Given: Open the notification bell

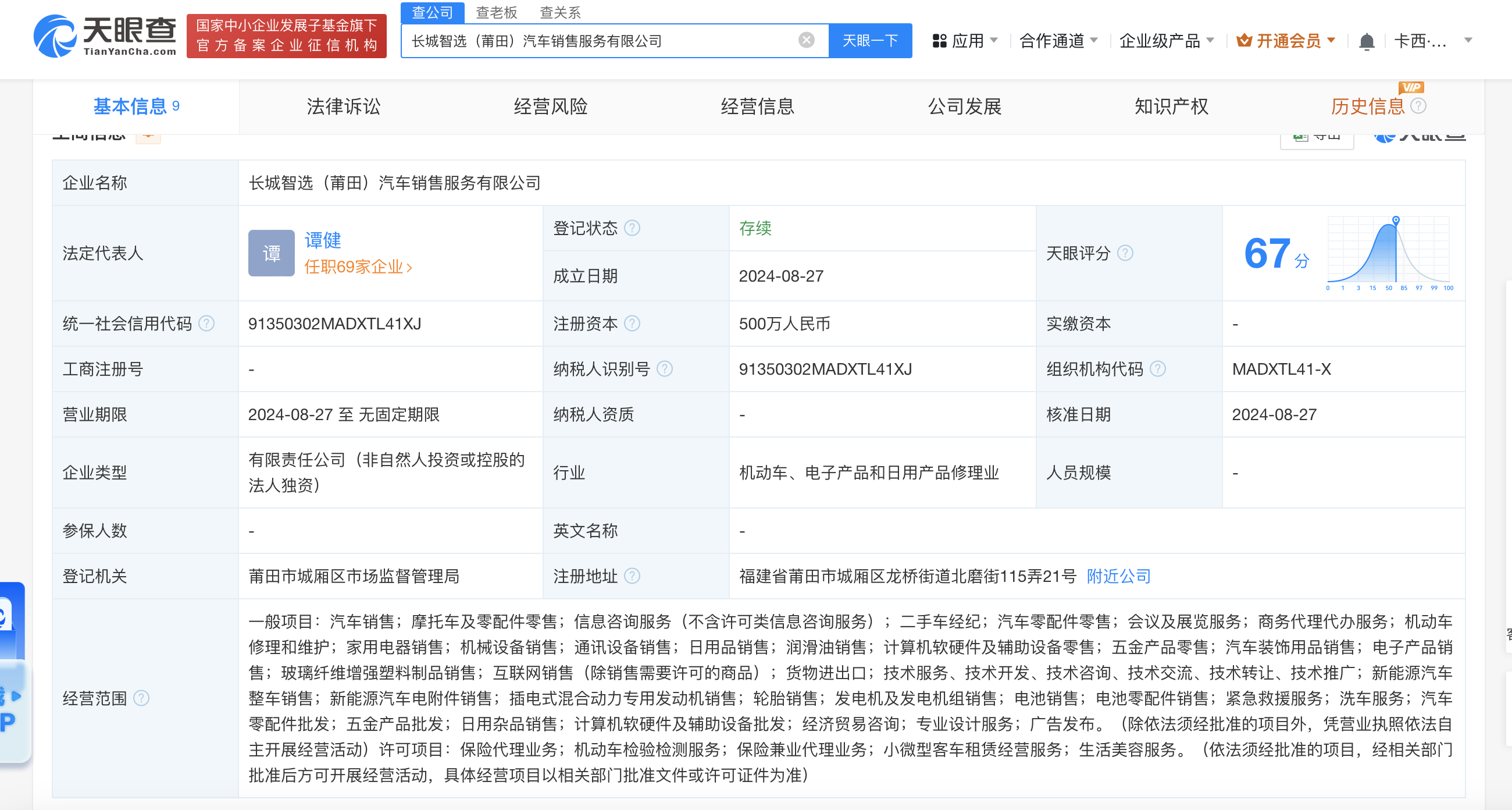Looking at the screenshot, I should pyautogui.click(x=1367, y=41).
